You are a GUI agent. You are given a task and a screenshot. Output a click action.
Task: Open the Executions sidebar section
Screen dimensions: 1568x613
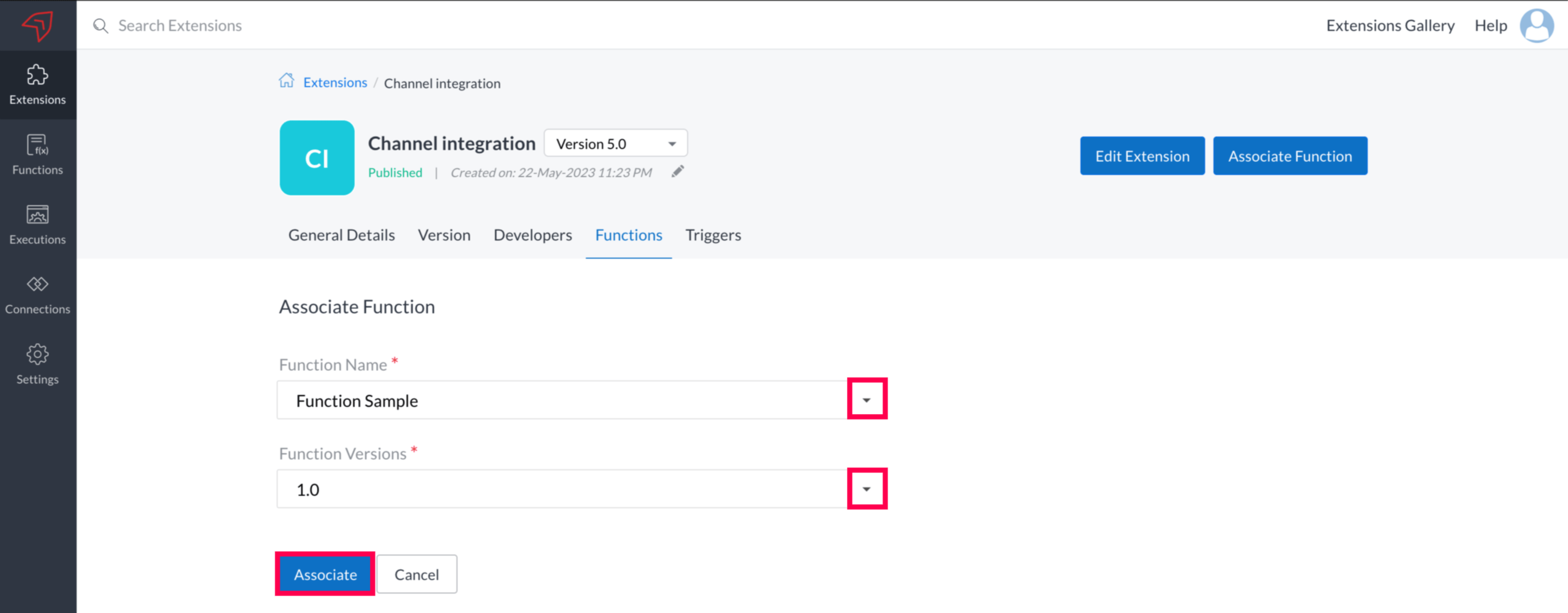click(x=37, y=225)
